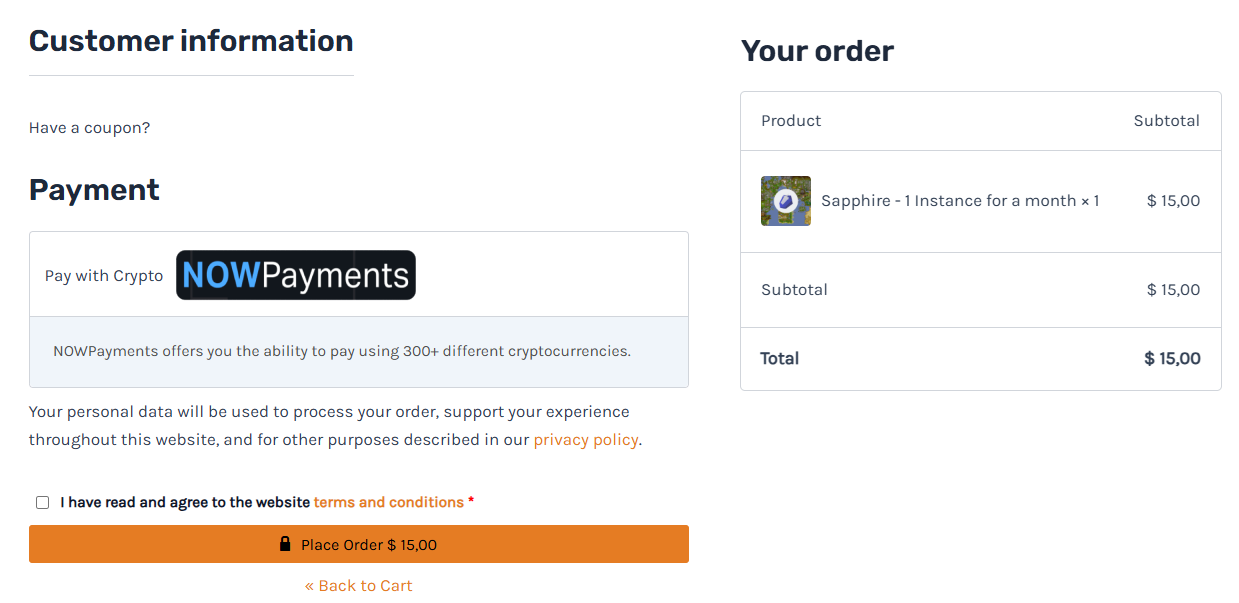This screenshot has height=603, width=1239.
Task: Click the bold Total amount $ 15,00
Action: click(x=1172, y=359)
